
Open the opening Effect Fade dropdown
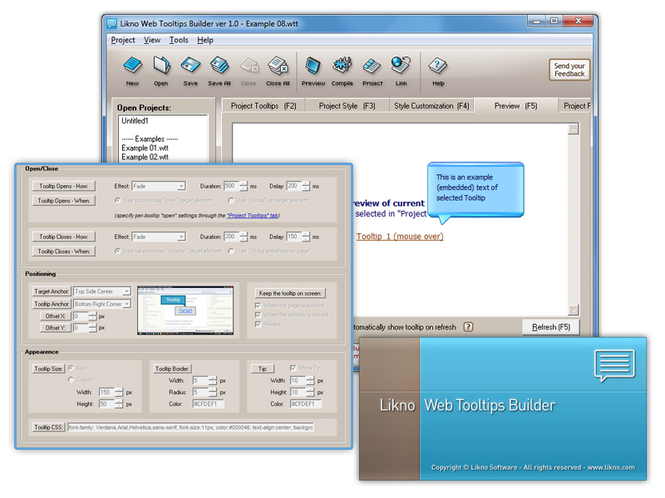click(x=159, y=186)
